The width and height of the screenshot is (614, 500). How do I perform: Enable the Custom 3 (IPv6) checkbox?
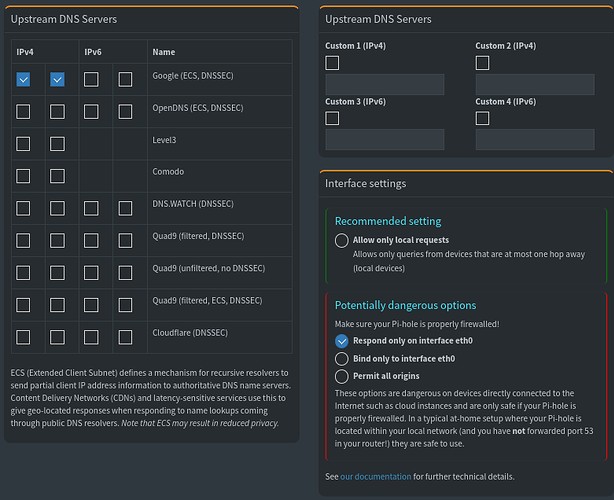333,118
